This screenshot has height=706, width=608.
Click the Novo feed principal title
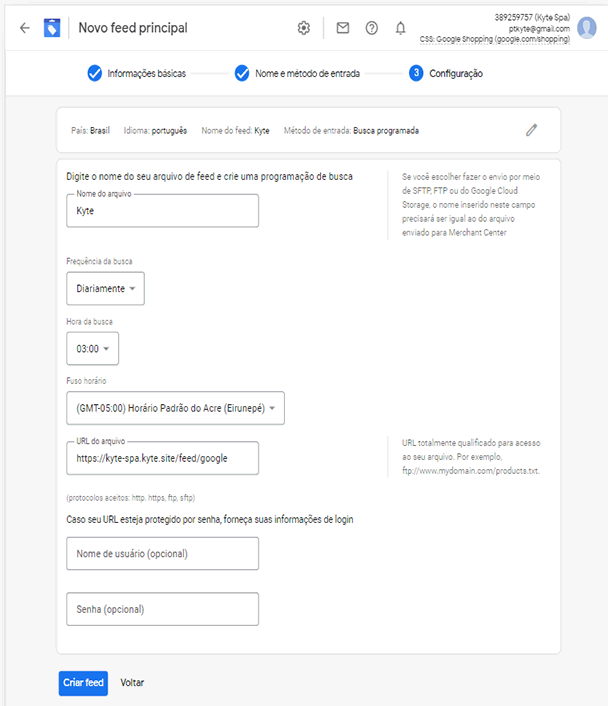coord(133,28)
